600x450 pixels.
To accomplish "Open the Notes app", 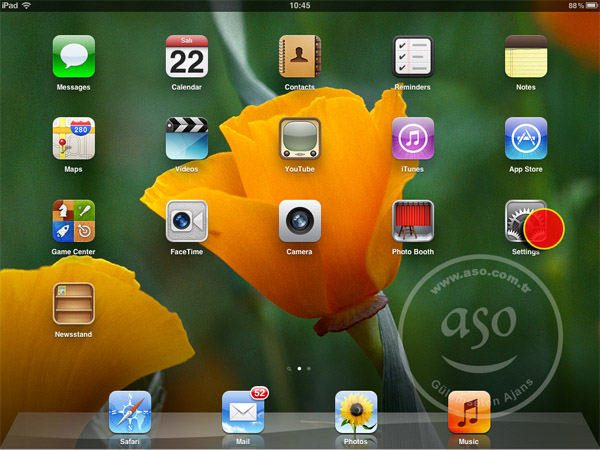I will 526,56.
